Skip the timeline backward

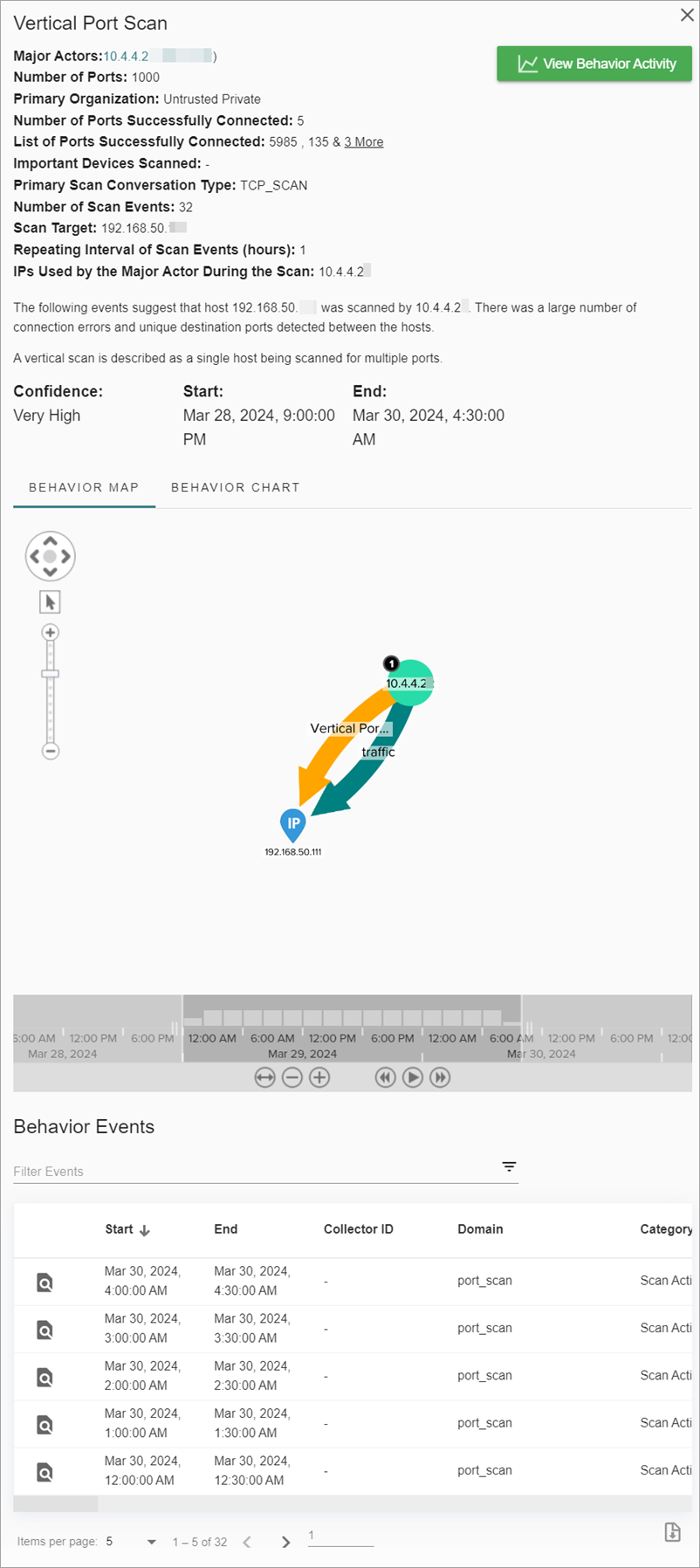(385, 1077)
